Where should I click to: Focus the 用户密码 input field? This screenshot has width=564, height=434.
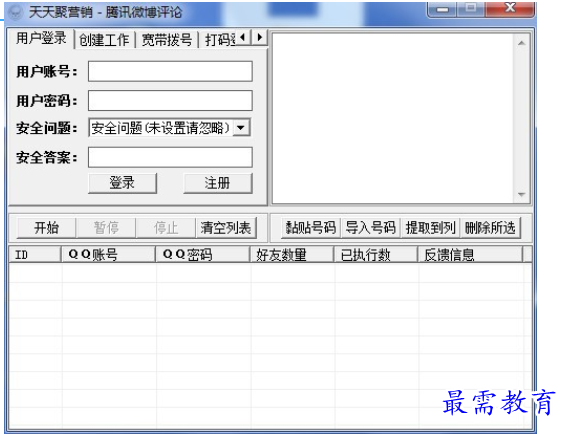pos(170,100)
